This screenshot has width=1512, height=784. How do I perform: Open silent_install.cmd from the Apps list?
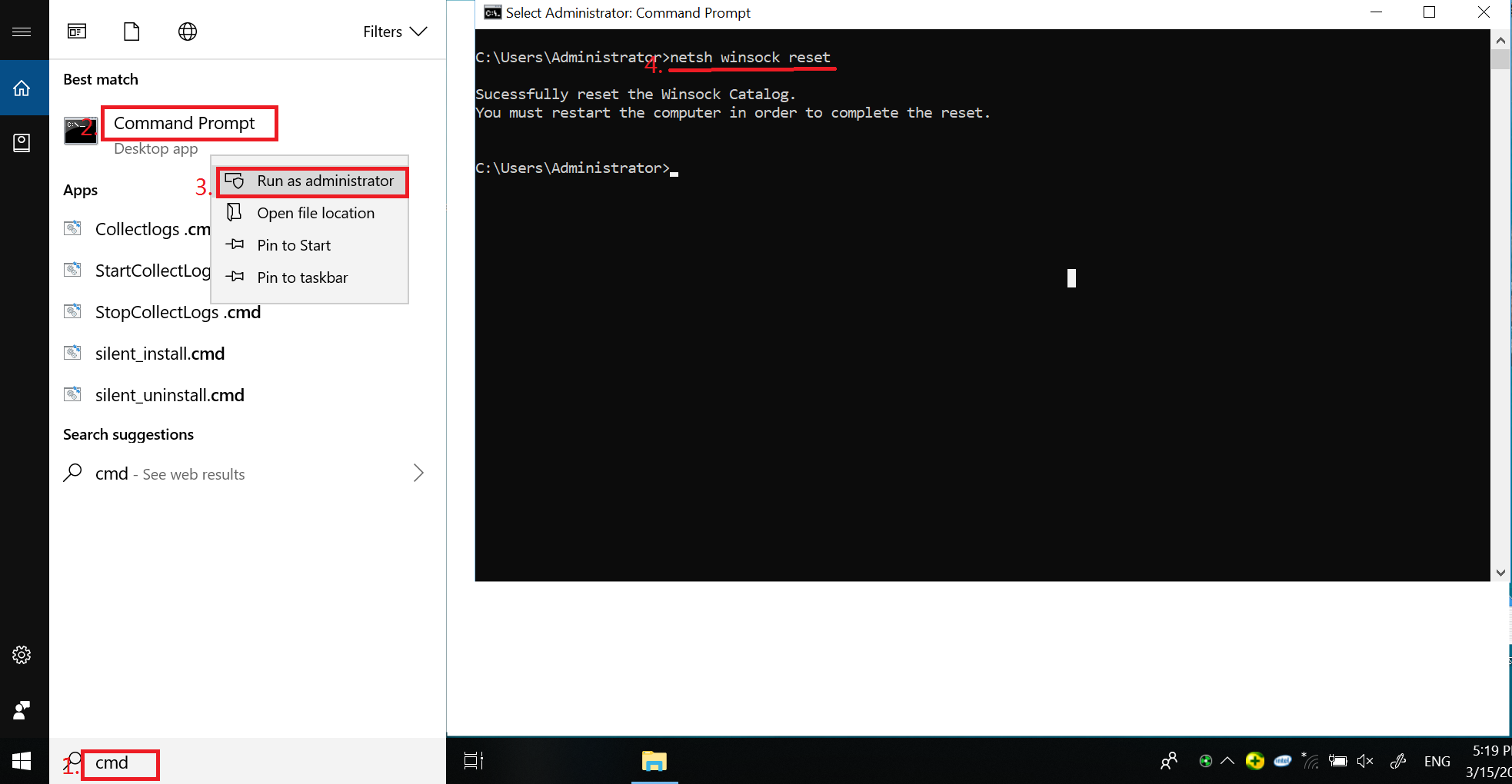[159, 354]
